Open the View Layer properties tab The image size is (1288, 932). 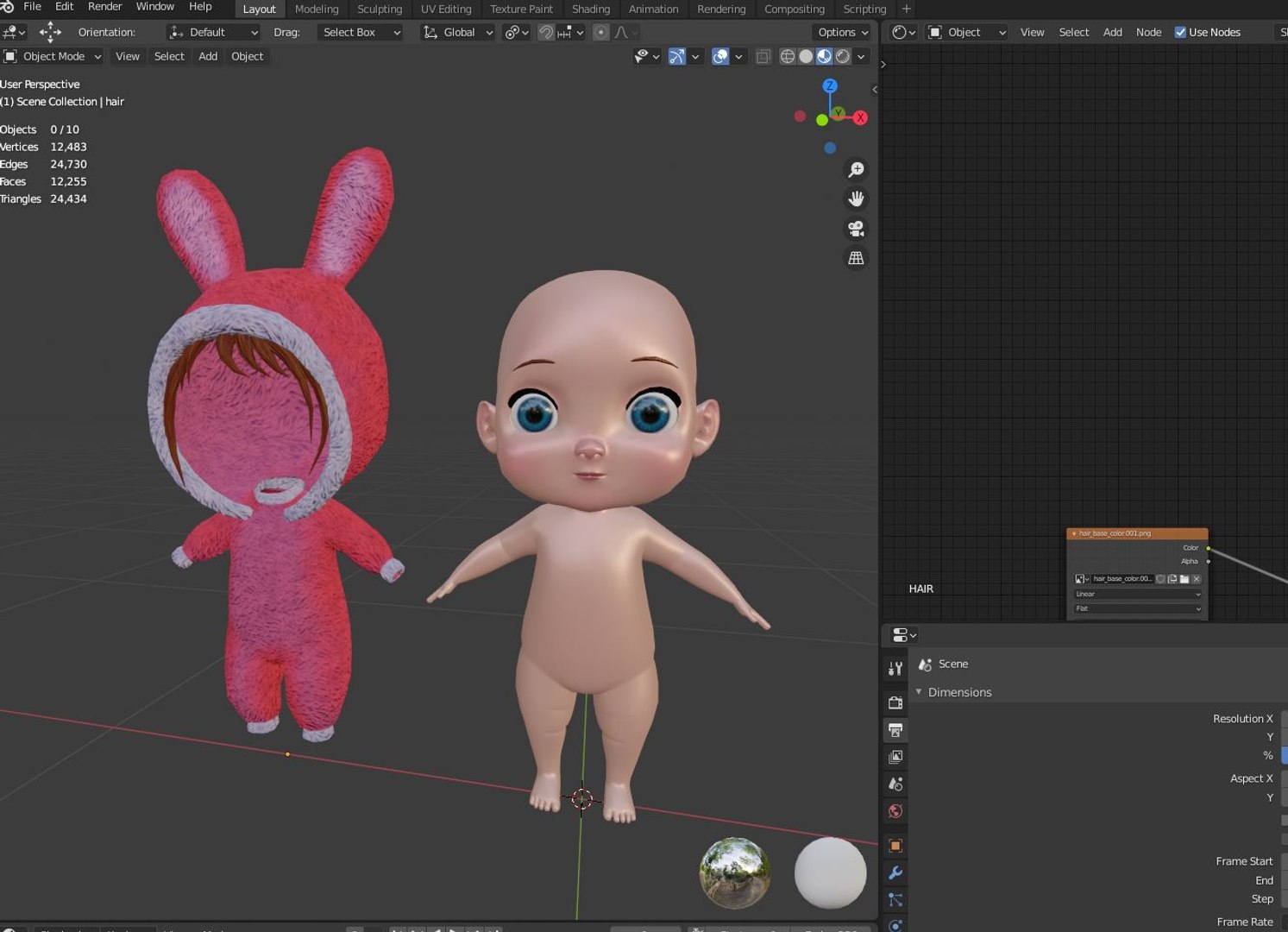point(895,757)
